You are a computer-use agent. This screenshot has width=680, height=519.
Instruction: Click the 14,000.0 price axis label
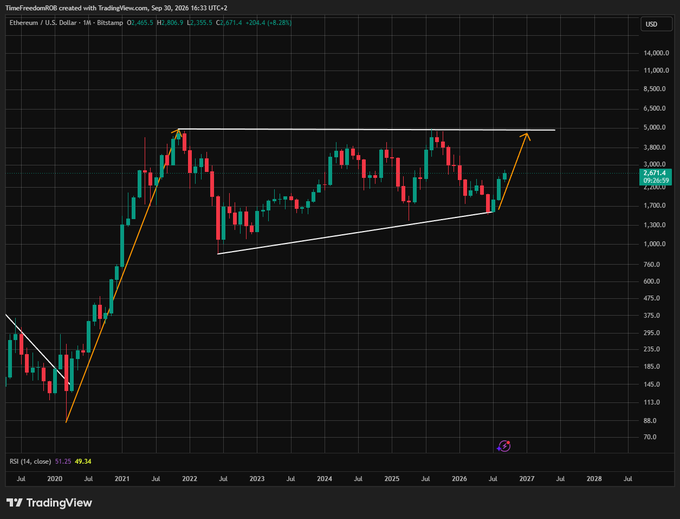coord(656,53)
